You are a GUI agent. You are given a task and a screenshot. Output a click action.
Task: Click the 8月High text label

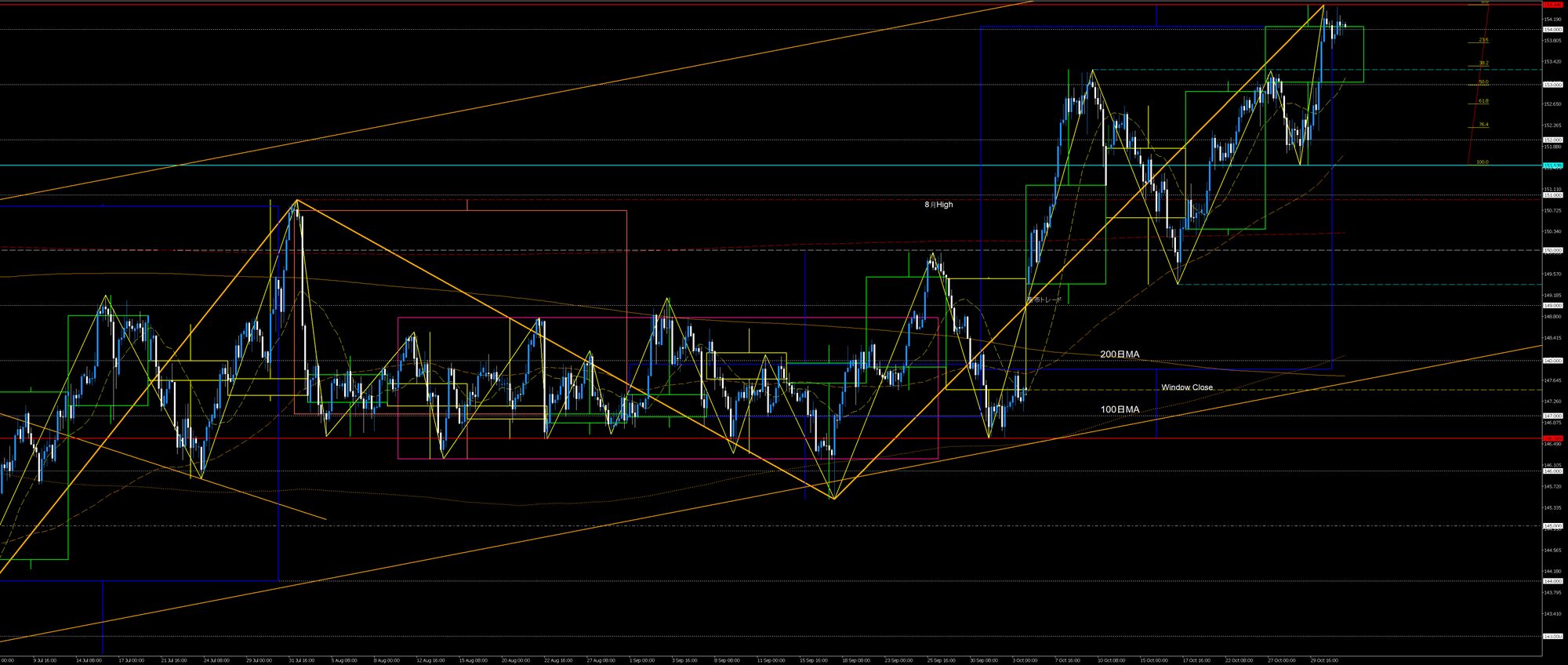point(938,205)
